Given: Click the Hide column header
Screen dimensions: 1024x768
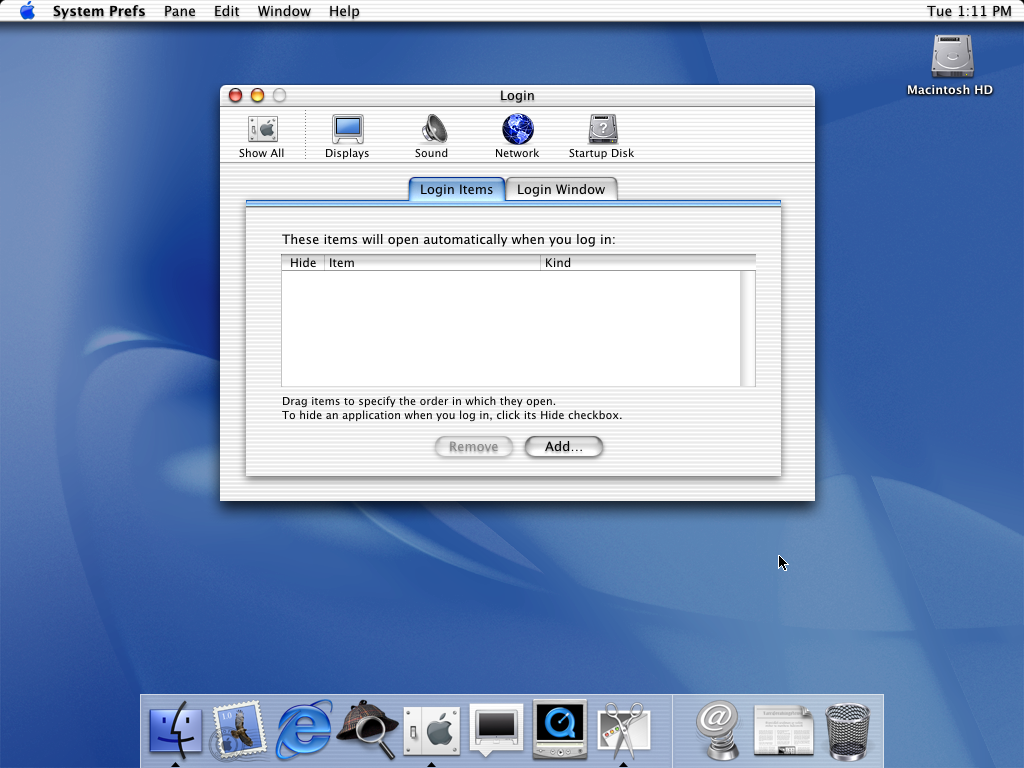Looking at the screenshot, I should pos(303,263).
